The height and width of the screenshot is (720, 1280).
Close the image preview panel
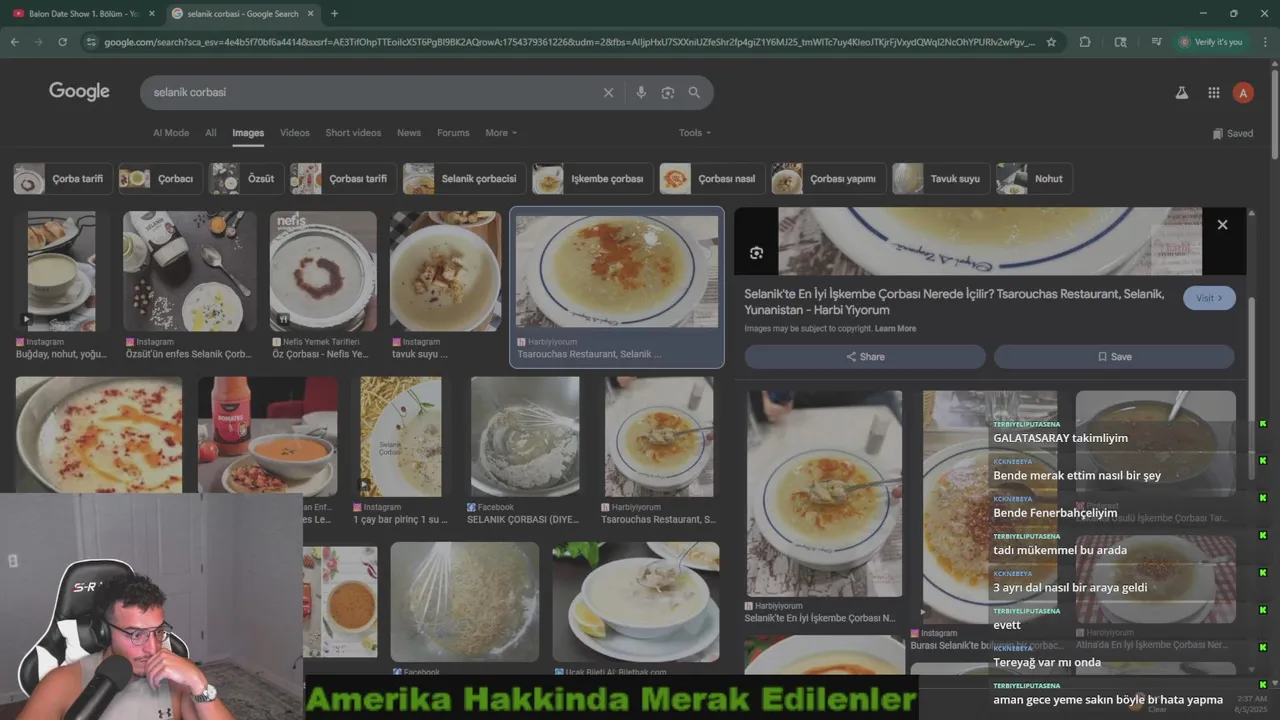(x=1222, y=225)
